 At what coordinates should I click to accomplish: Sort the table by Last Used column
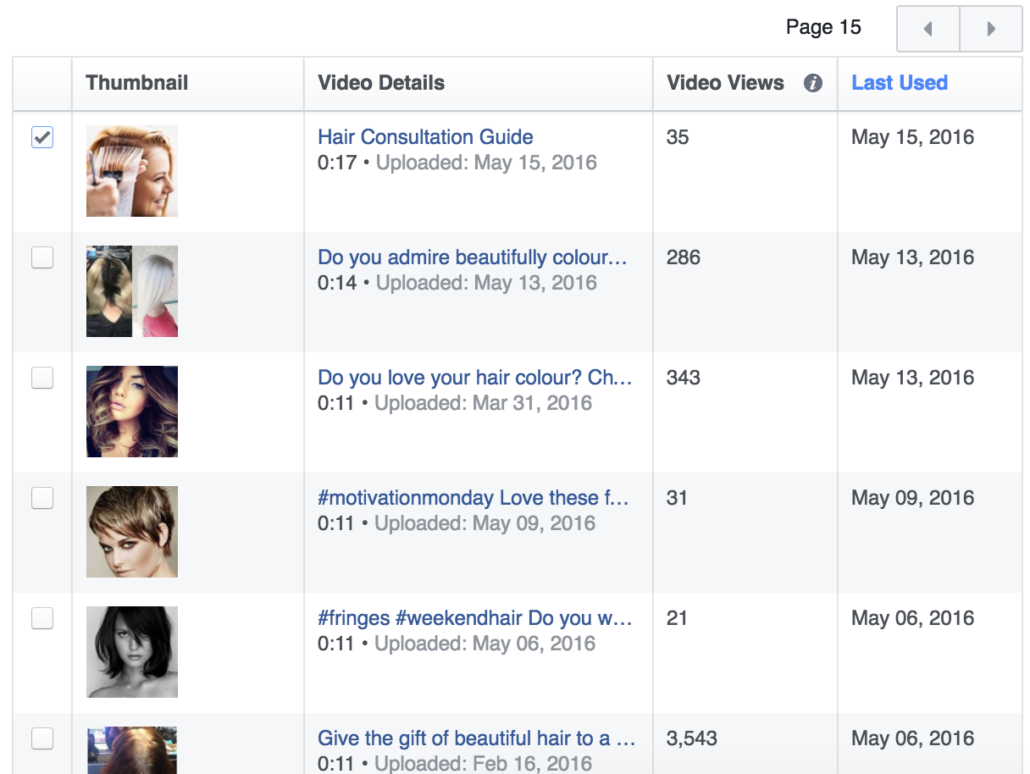[899, 83]
